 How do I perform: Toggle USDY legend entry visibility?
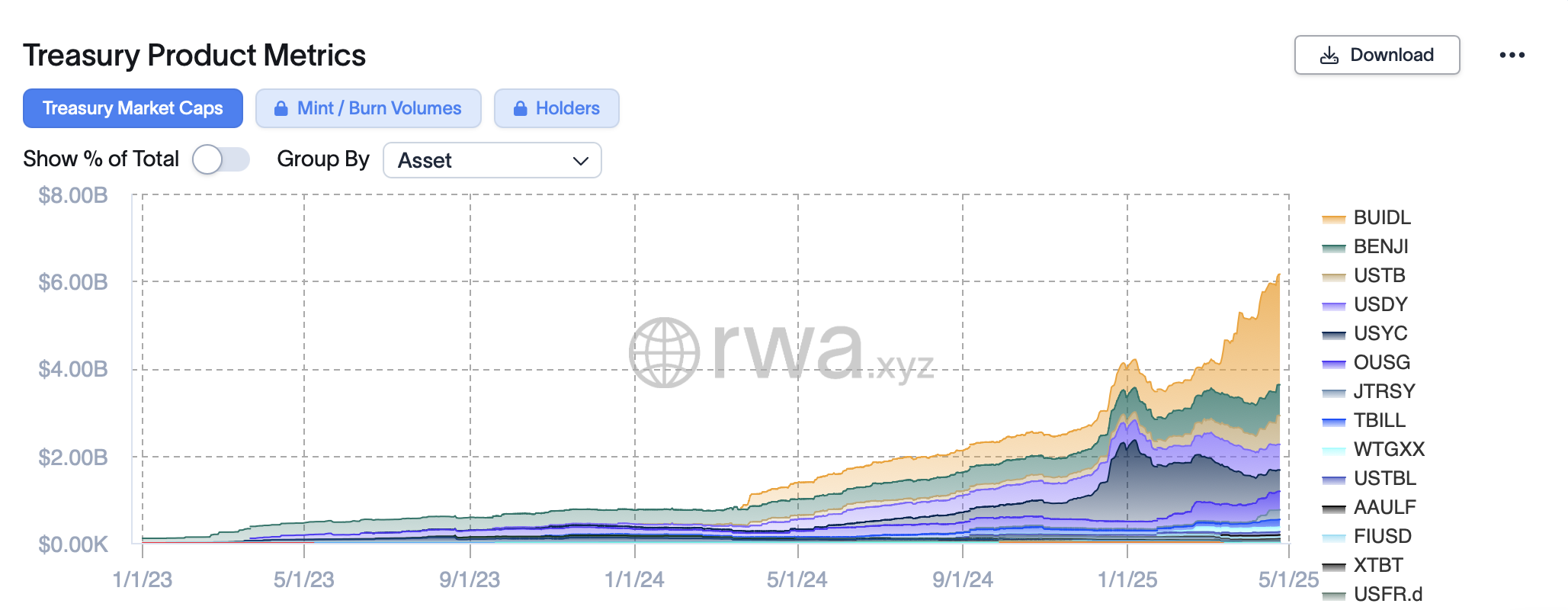pos(1380,305)
